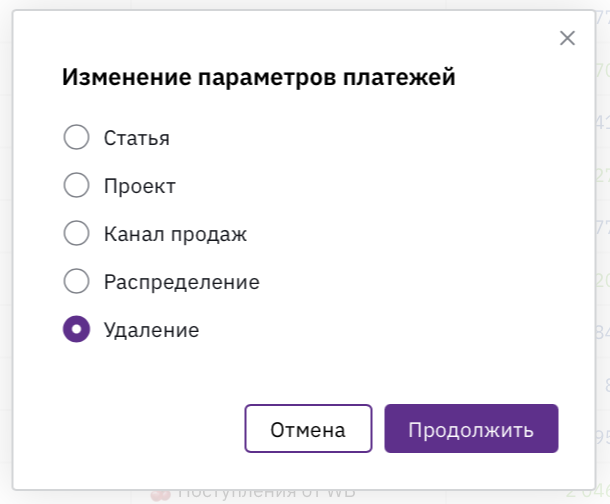This screenshot has width=610, height=504.
Task: Click the Удаление option label text
Action: [x=151, y=331]
